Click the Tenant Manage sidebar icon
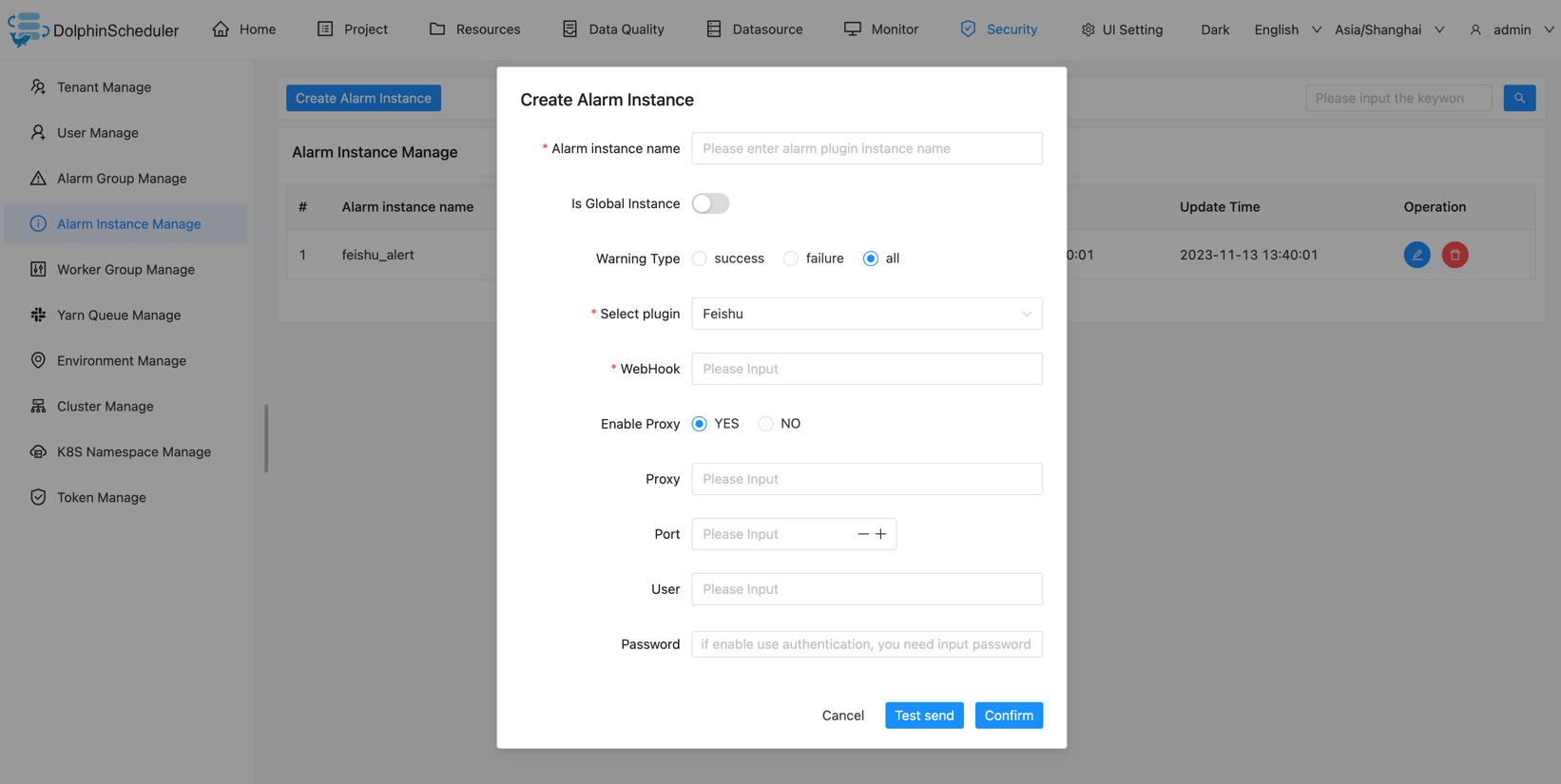 tap(38, 87)
